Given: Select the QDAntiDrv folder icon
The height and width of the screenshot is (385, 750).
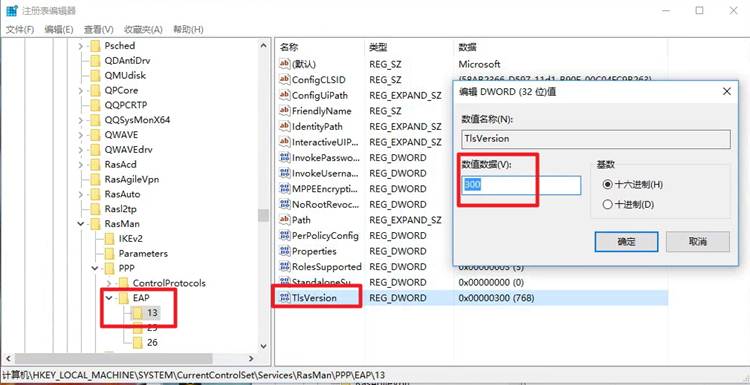Looking at the screenshot, I should tap(95, 60).
